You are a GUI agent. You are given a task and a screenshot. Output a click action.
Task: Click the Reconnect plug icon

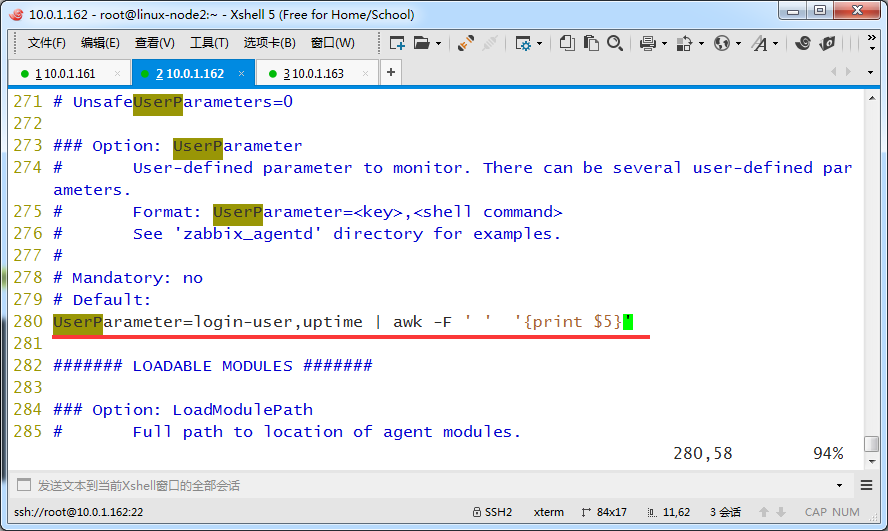pos(466,43)
